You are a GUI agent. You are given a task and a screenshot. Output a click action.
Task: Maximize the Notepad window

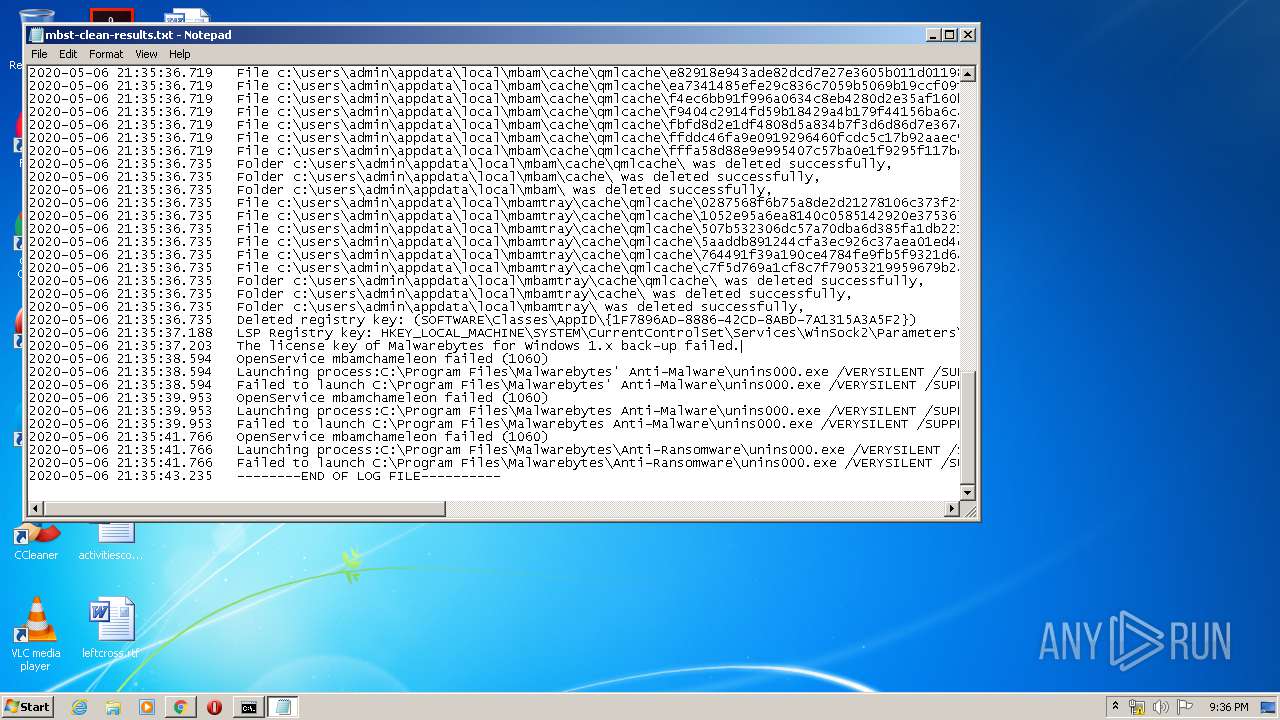click(x=950, y=34)
